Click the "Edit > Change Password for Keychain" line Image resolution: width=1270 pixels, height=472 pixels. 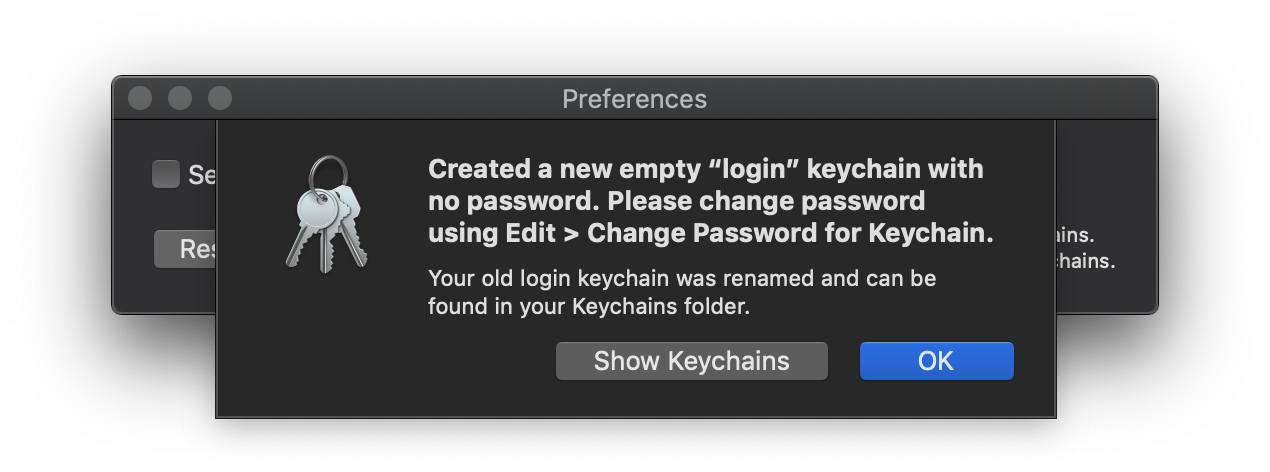[x=711, y=233]
